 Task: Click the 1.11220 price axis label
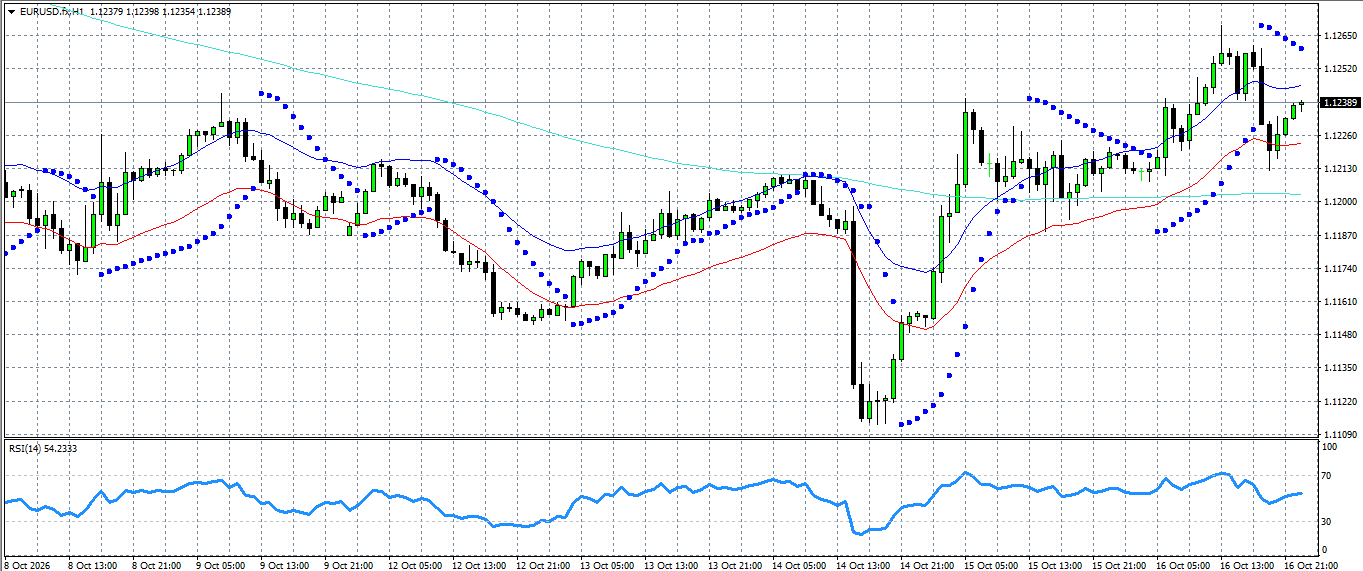pyautogui.click(x=1339, y=402)
